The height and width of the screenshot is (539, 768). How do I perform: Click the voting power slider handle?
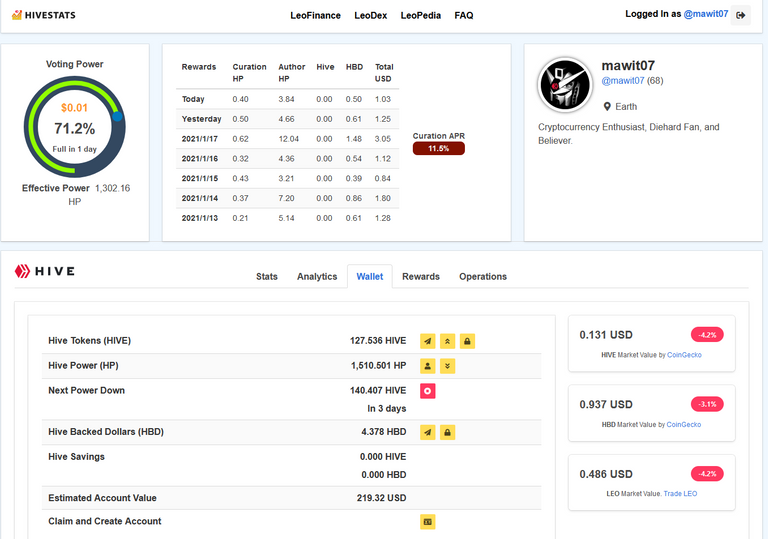click(x=117, y=117)
